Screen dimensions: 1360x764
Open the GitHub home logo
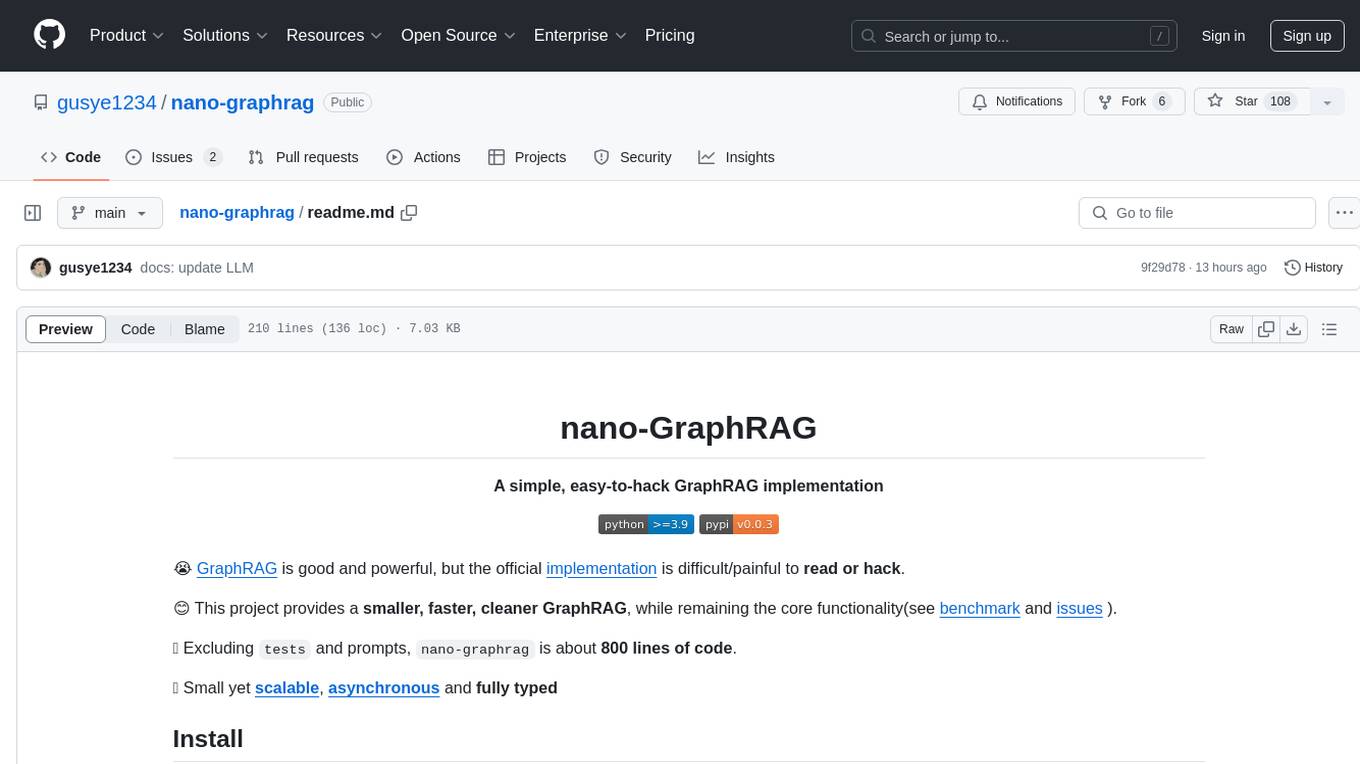tap(49, 35)
